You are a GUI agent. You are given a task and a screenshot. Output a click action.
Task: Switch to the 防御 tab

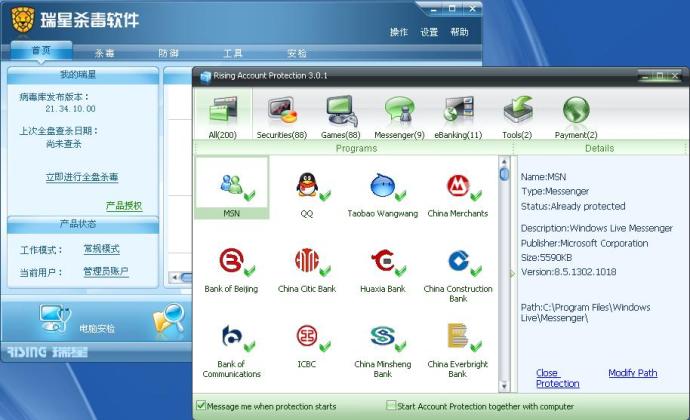coord(169,53)
